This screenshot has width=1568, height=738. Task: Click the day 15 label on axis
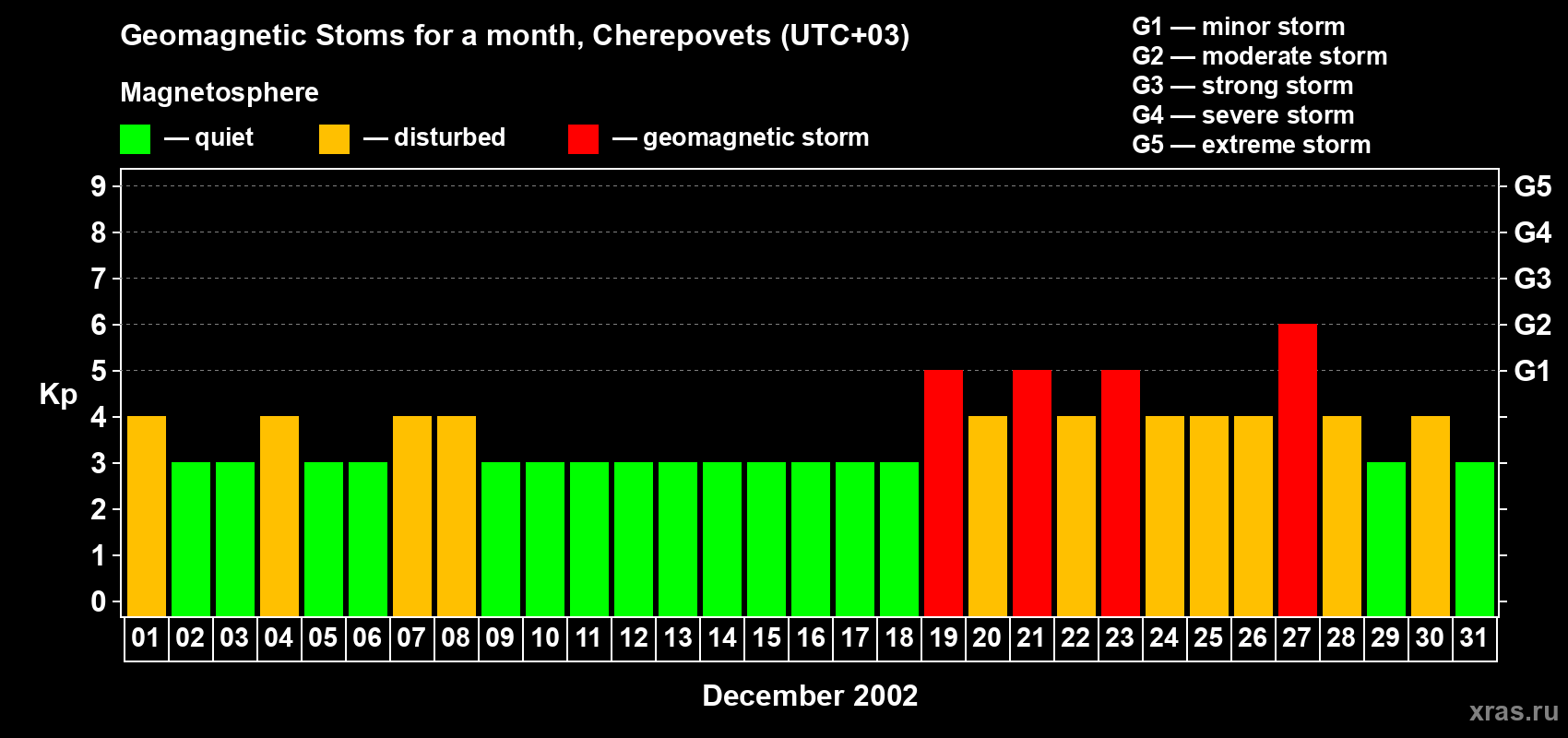(766, 638)
